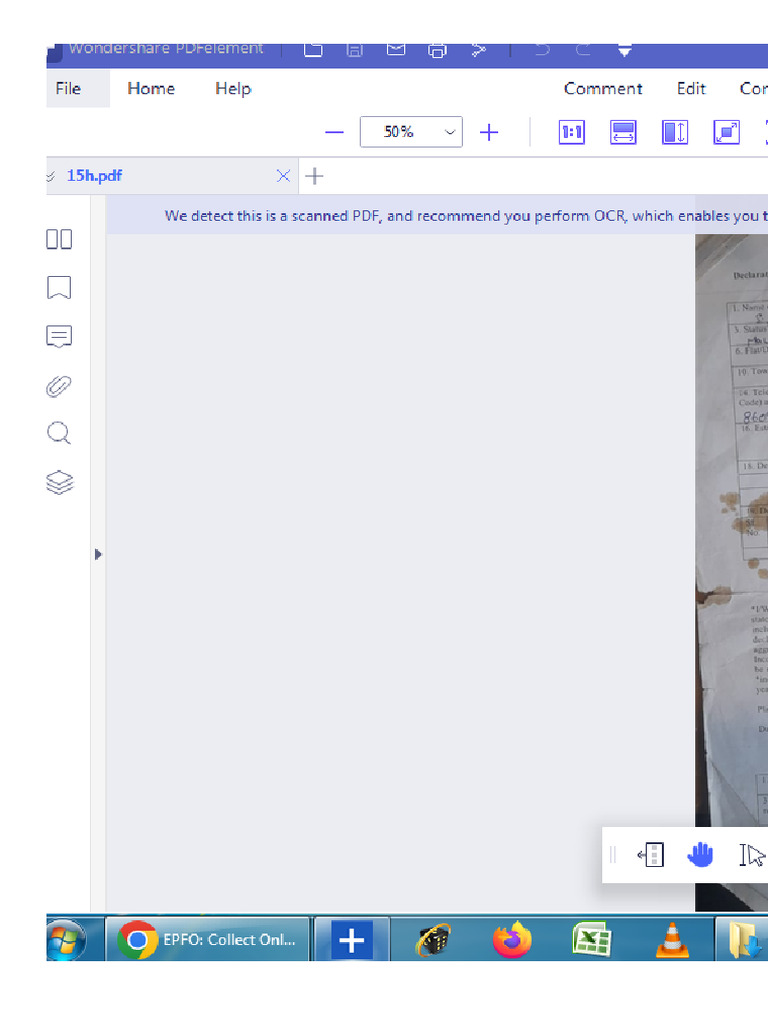The width and height of the screenshot is (768, 1024).
Task: Open the Comment tab
Action: click(603, 89)
